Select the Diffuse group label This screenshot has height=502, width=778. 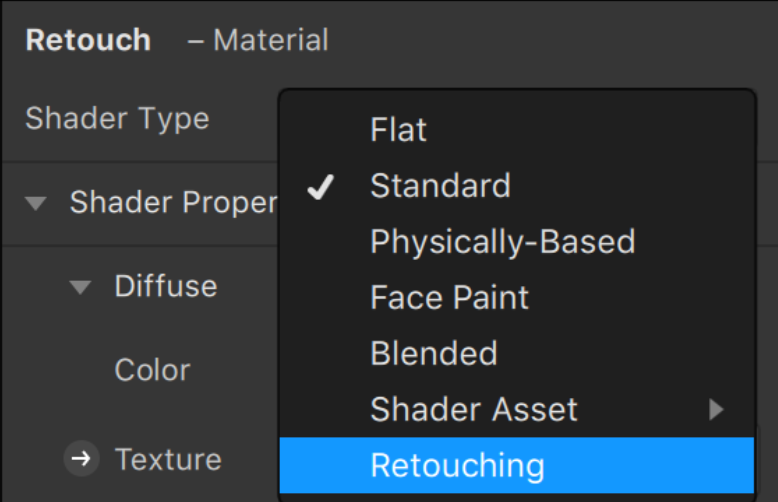click(x=166, y=286)
